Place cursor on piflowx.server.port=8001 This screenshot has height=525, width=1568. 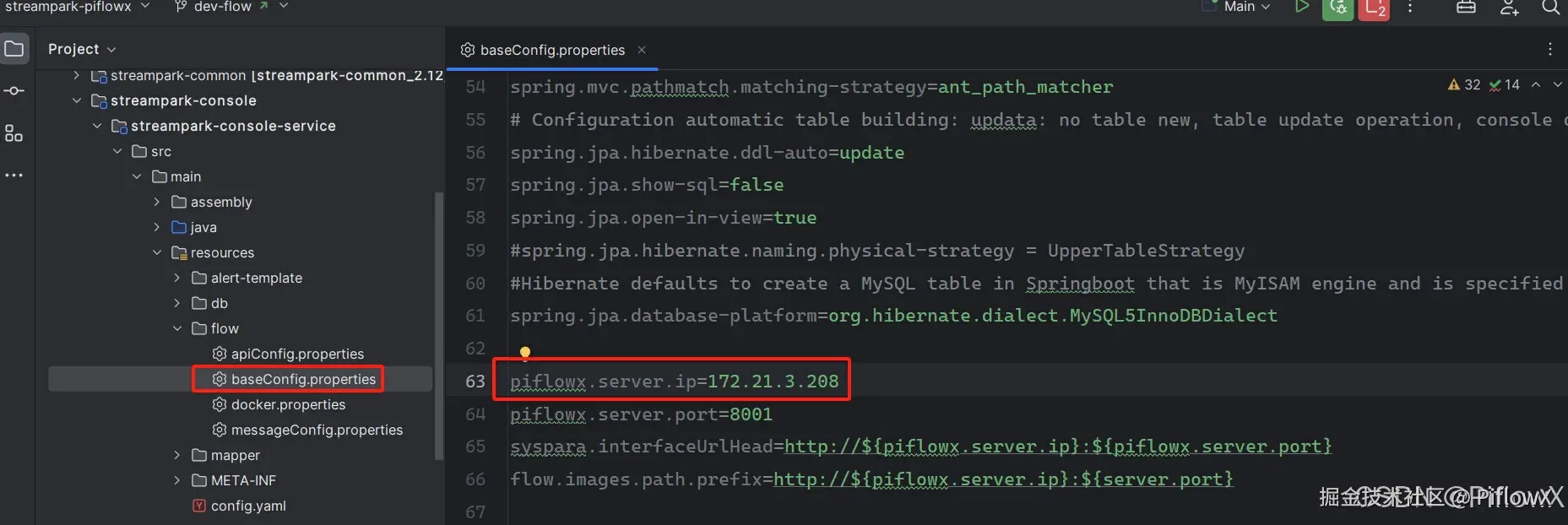641,414
